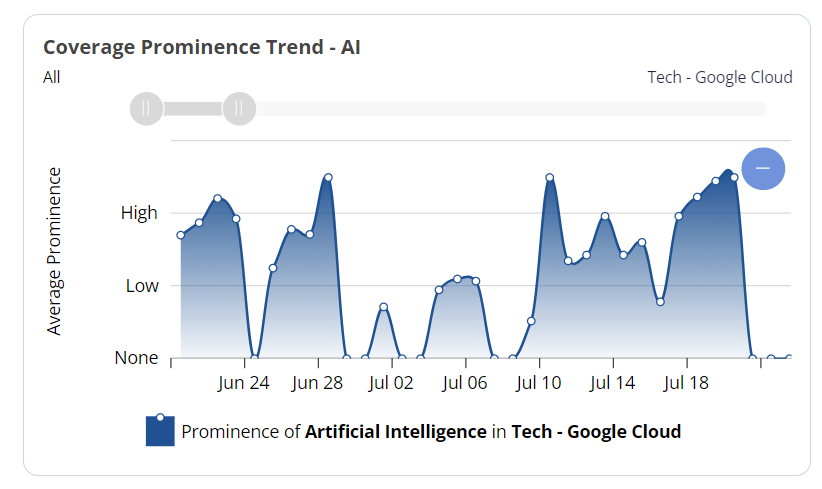This screenshot has height=489, width=822.
Task: Click the Jul 06 x-axis label
Action: 464,383
